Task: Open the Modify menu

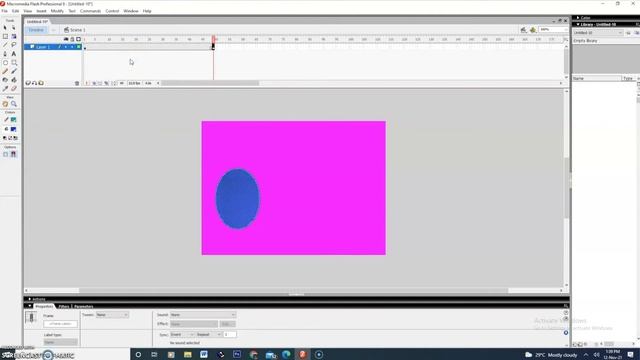Action: click(x=57, y=11)
